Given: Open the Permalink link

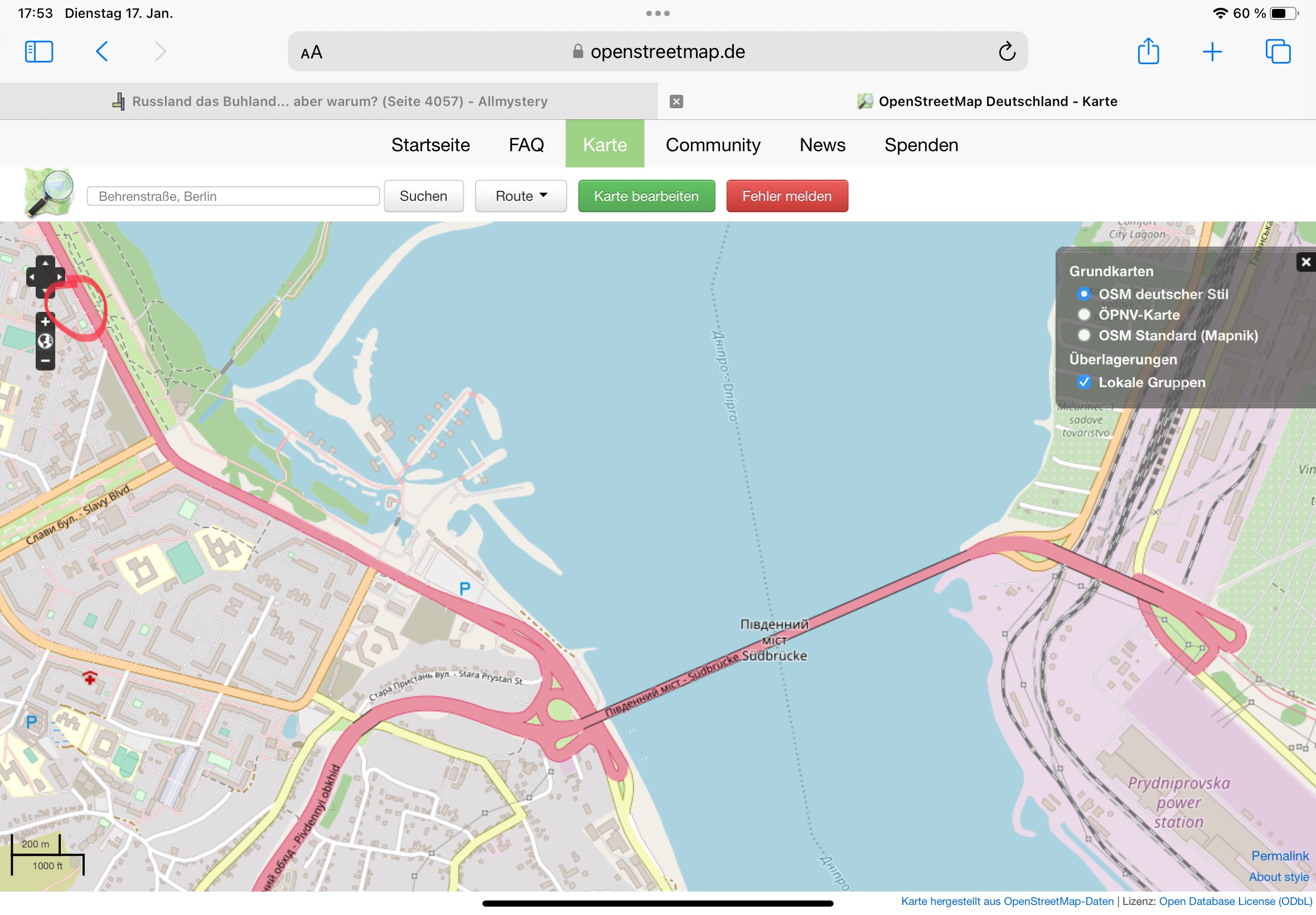Looking at the screenshot, I should pos(1279,856).
